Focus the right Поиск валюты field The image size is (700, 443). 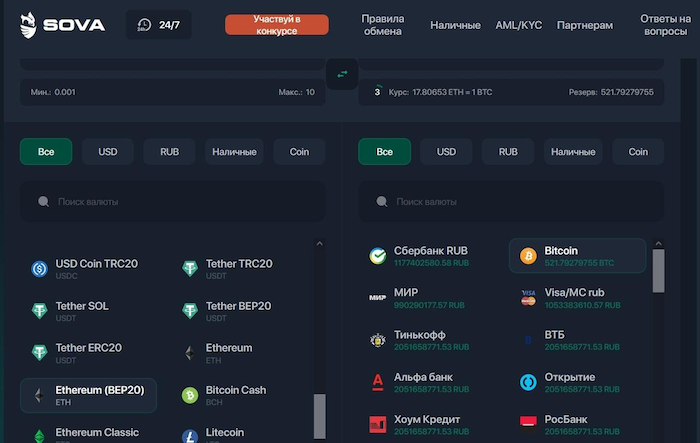(511, 201)
